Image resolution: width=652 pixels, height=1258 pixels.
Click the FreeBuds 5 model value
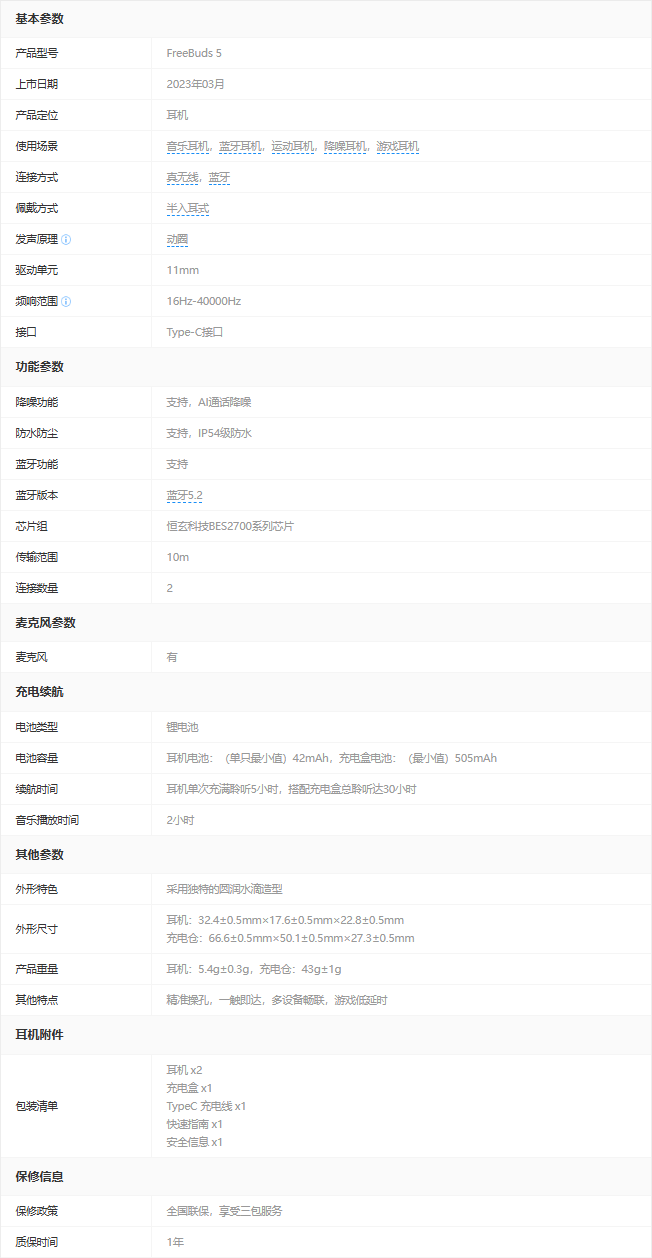tap(194, 53)
